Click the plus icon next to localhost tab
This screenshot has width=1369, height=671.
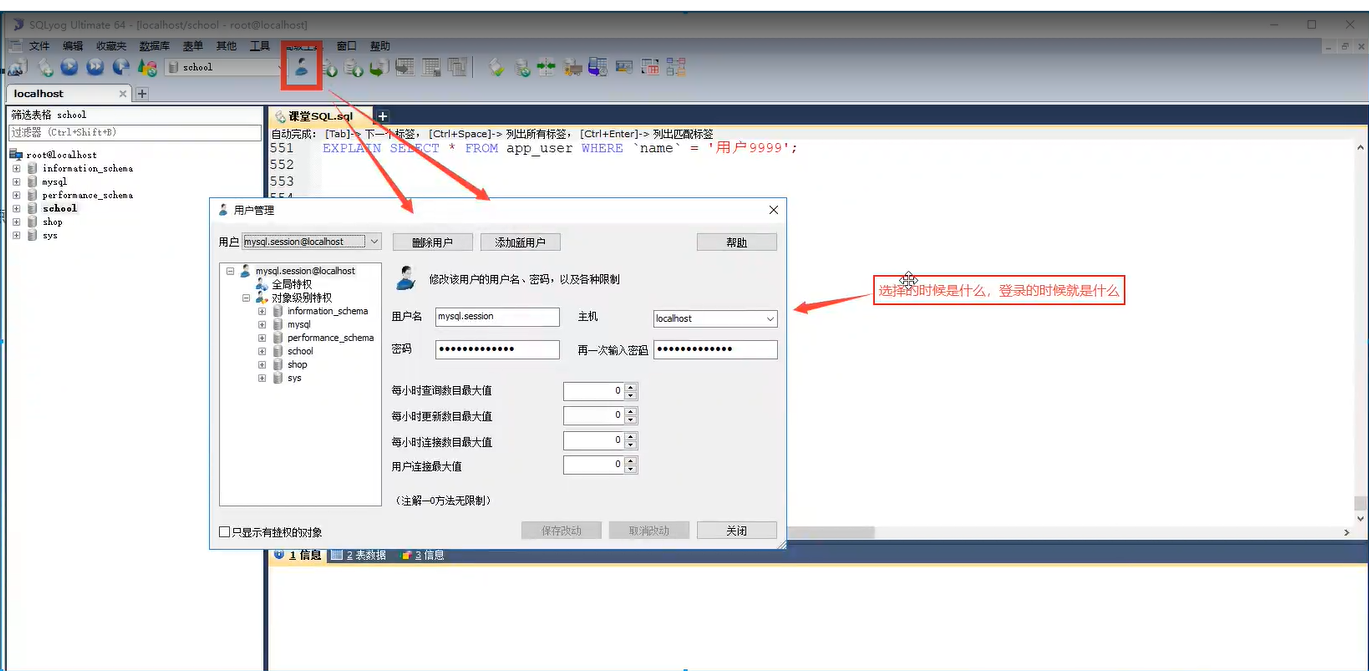point(142,93)
